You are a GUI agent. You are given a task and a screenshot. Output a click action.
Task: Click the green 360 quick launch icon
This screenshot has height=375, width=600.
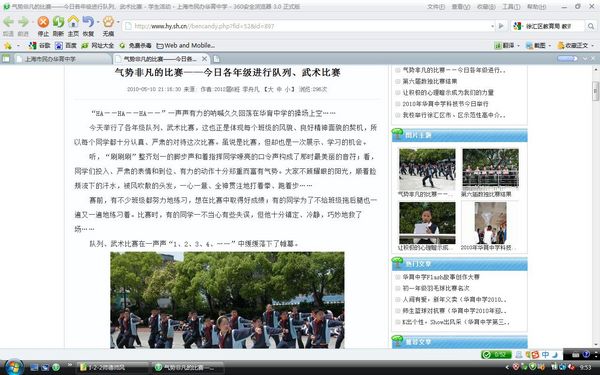[x=56, y=367]
